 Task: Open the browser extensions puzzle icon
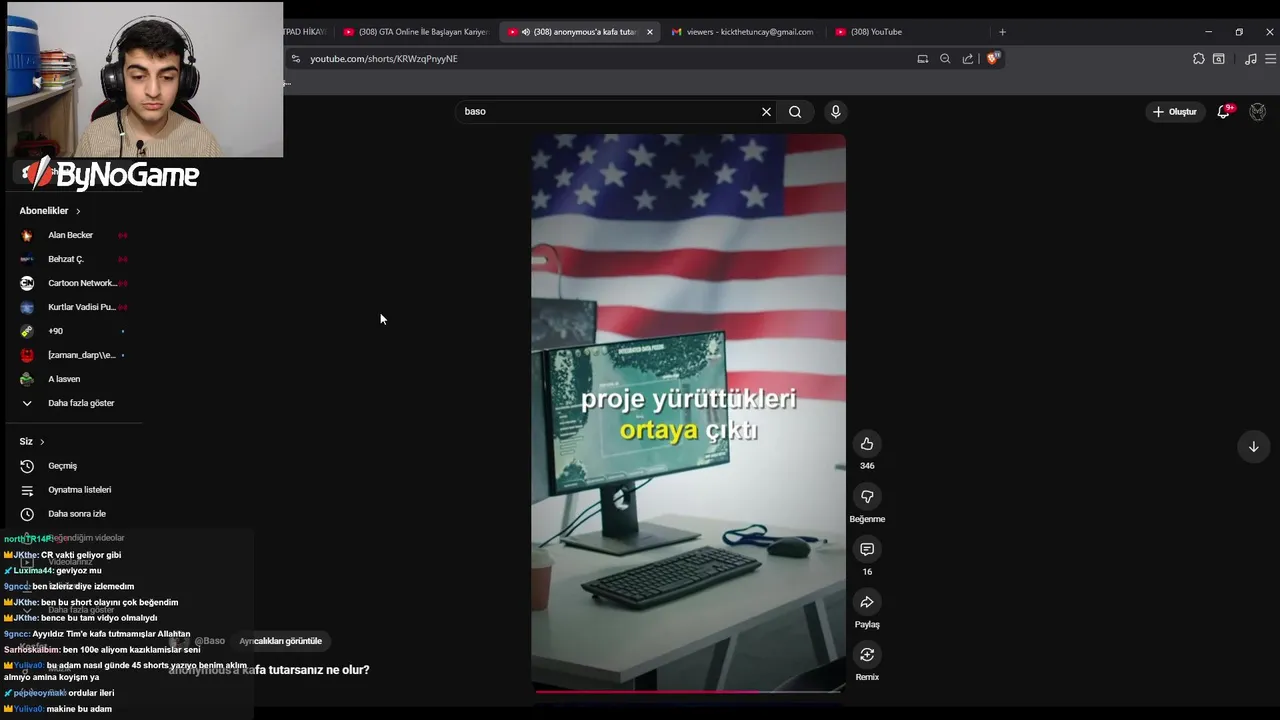(1199, 59)
